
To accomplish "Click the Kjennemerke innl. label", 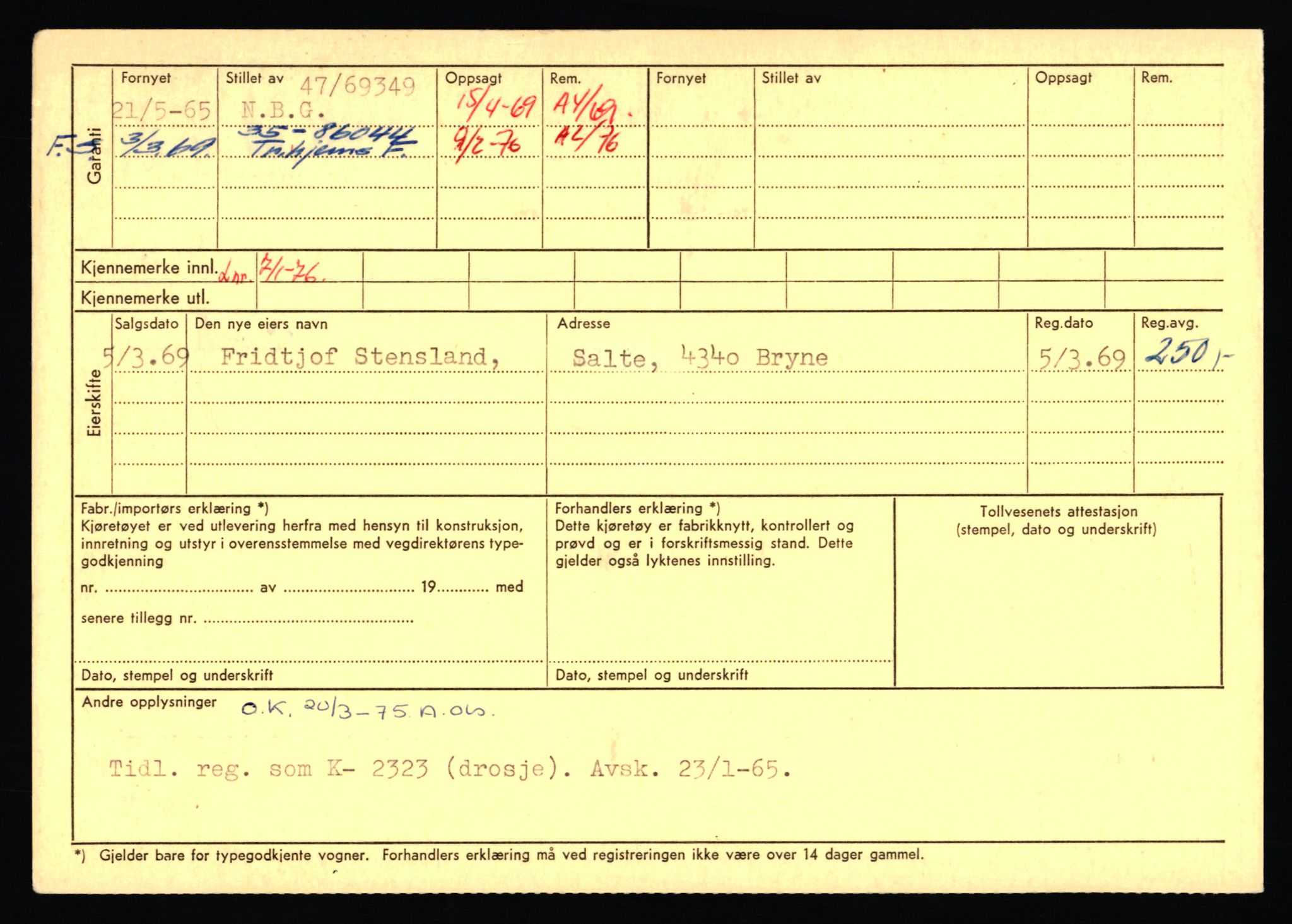I will (x=149, y=268).
